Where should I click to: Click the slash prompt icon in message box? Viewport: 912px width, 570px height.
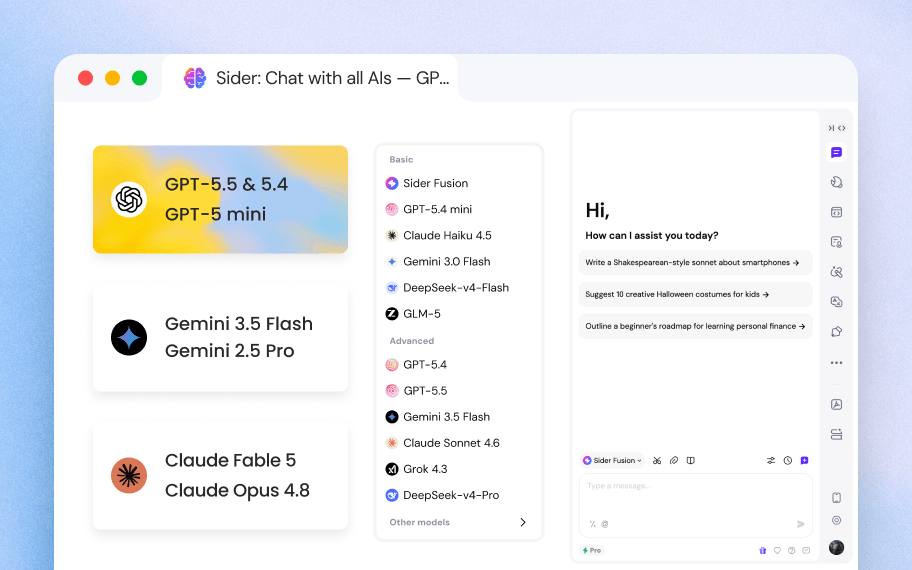(593, 524)
